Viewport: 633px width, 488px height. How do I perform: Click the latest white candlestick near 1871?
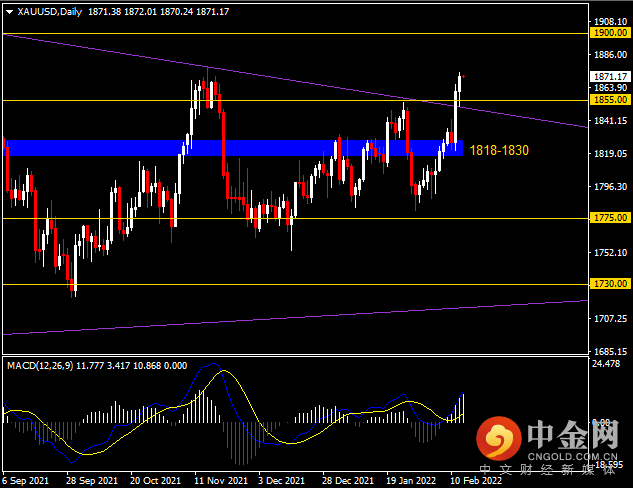(x=459, y=90)
